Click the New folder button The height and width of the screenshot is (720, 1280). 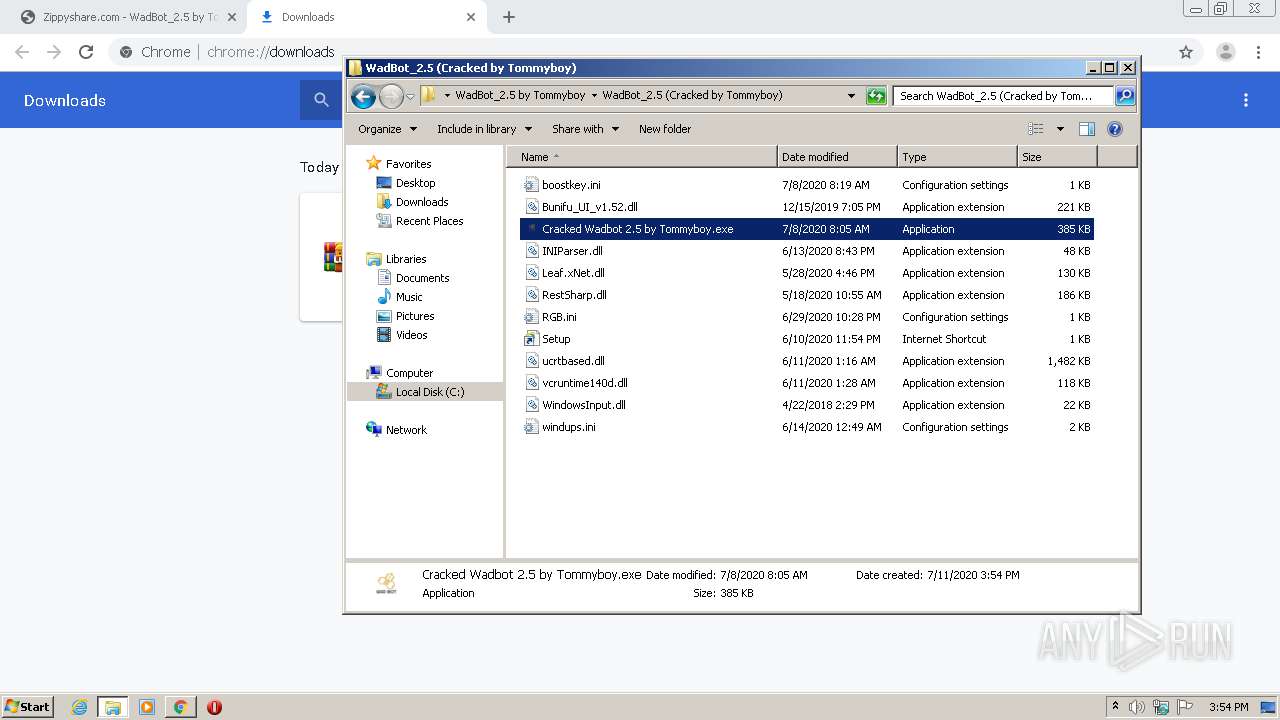665,129
